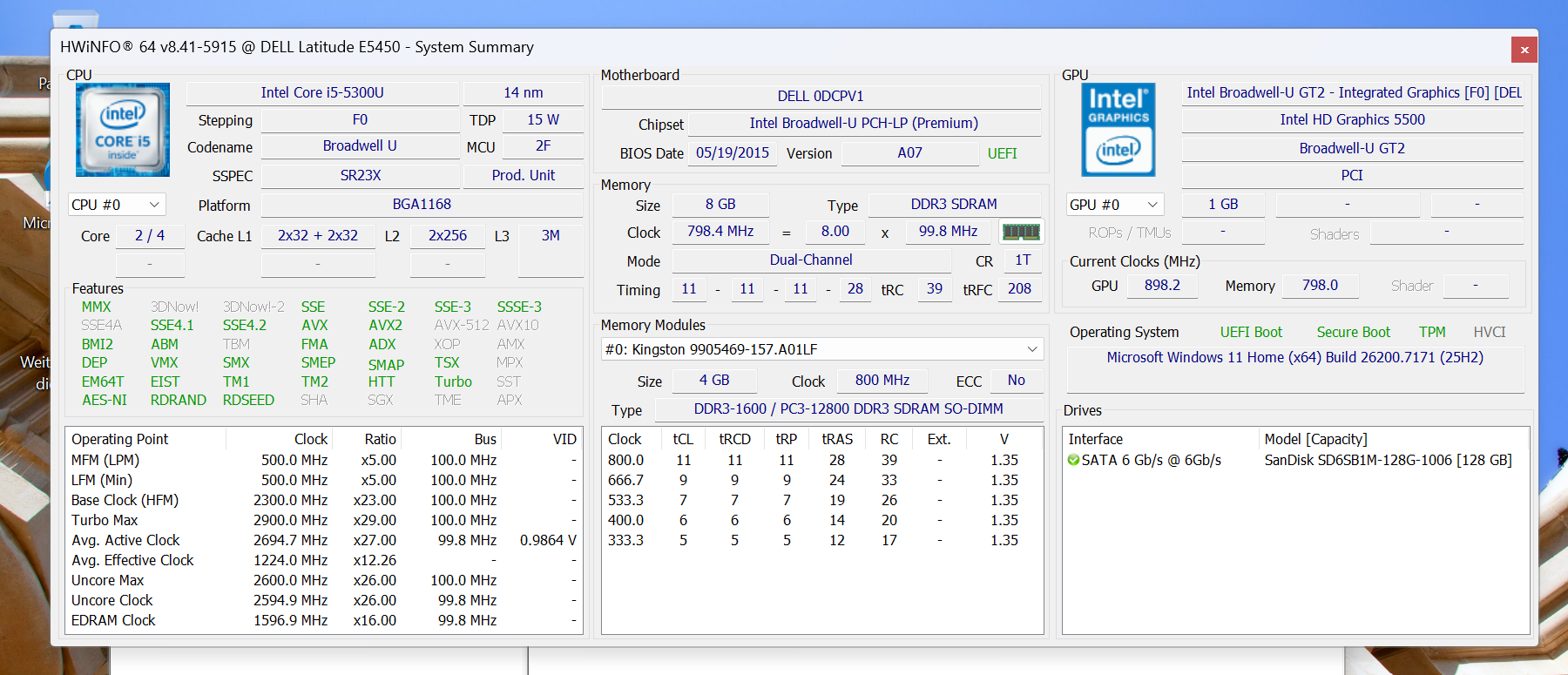Click the Microsoft Windows 11 Home build text
Image resolution: width=1568 pixels, height=675 pixels.
click(1294, 358)
